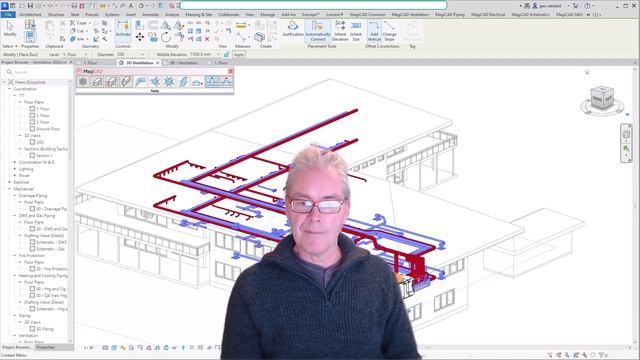The image size is (640, 360).
Task: Click the red X Delete tool
Action: [207, 39]
